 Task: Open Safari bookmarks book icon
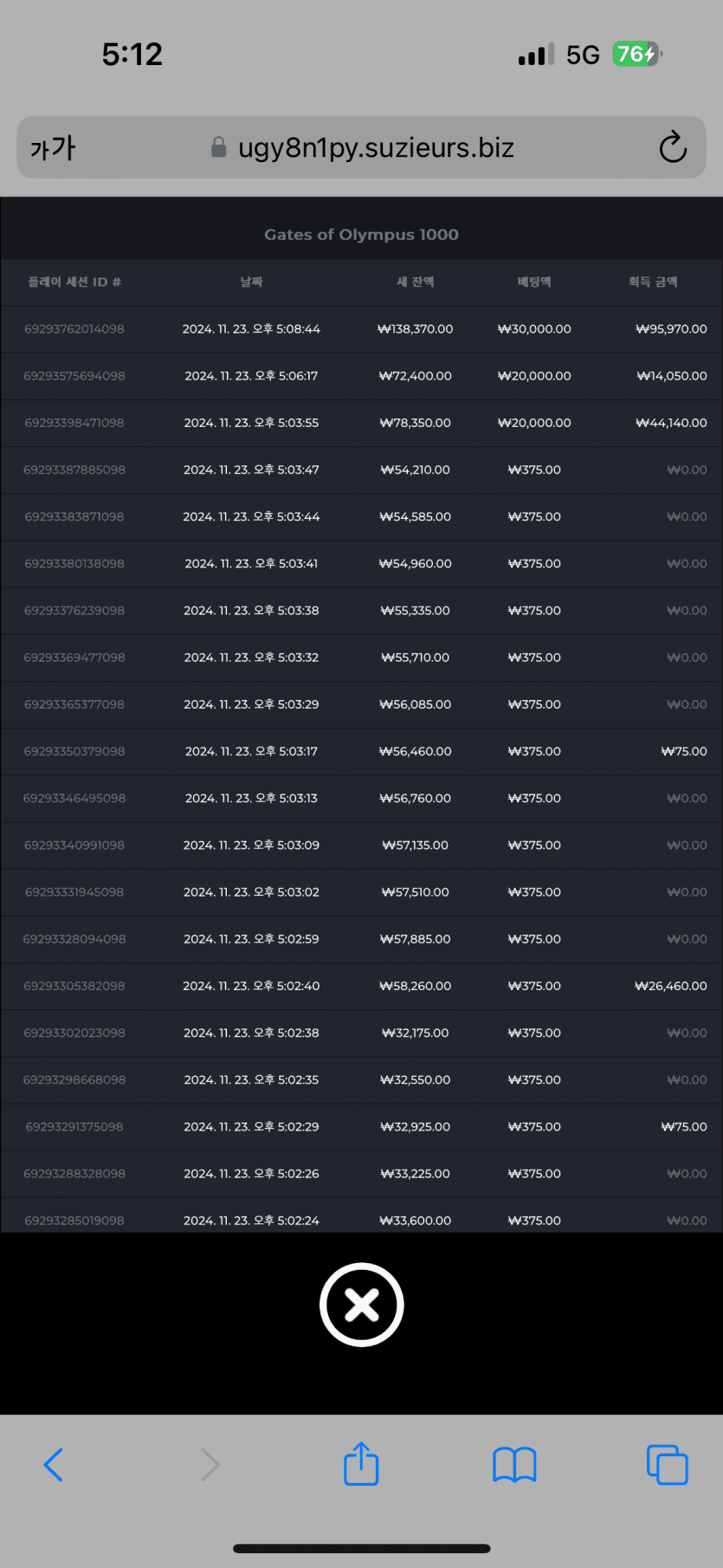tap(514, 1465)
